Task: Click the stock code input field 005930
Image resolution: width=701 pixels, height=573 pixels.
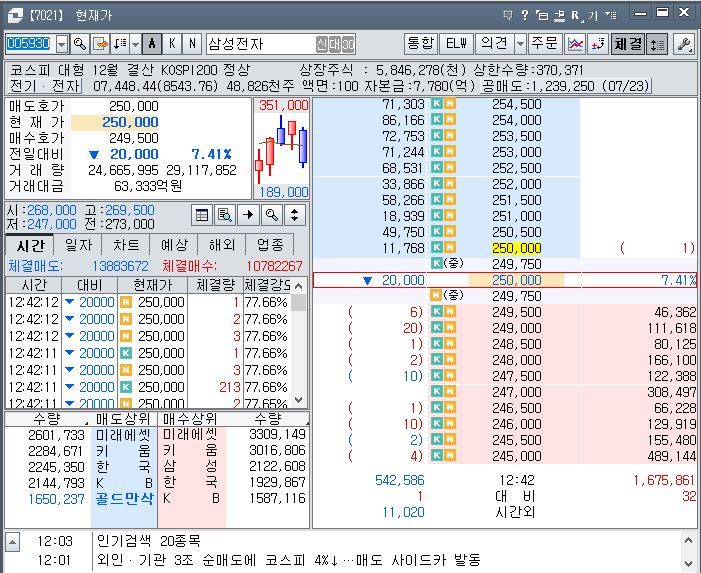Action: tap(29, 44)
